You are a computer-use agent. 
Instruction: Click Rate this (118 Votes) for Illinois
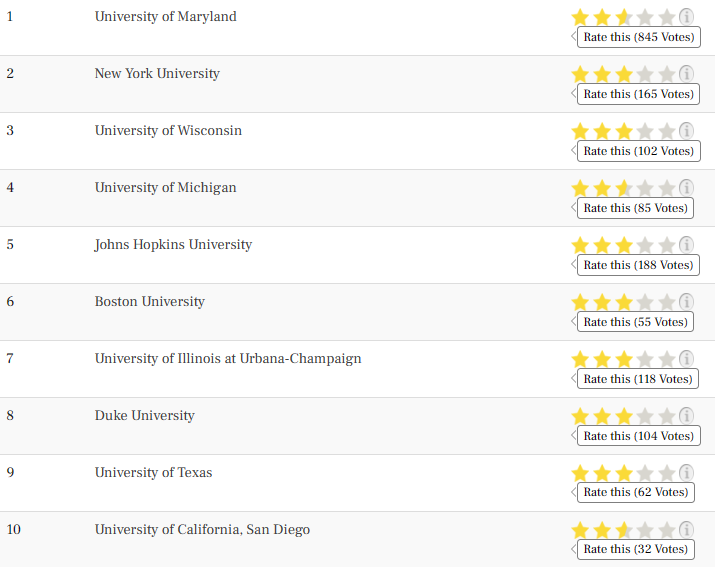point(638,379)
